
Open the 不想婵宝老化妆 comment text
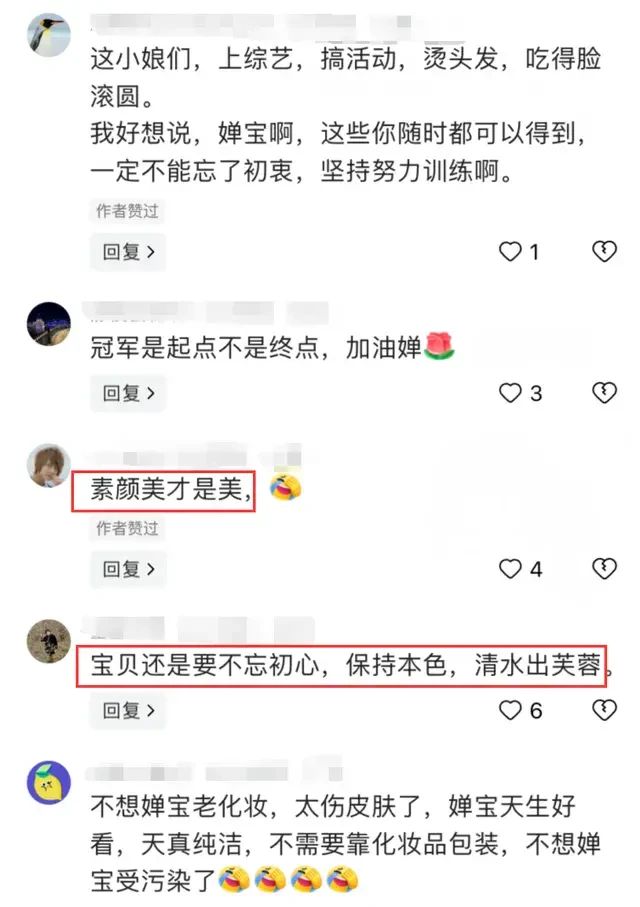click(x=345, y=843)
